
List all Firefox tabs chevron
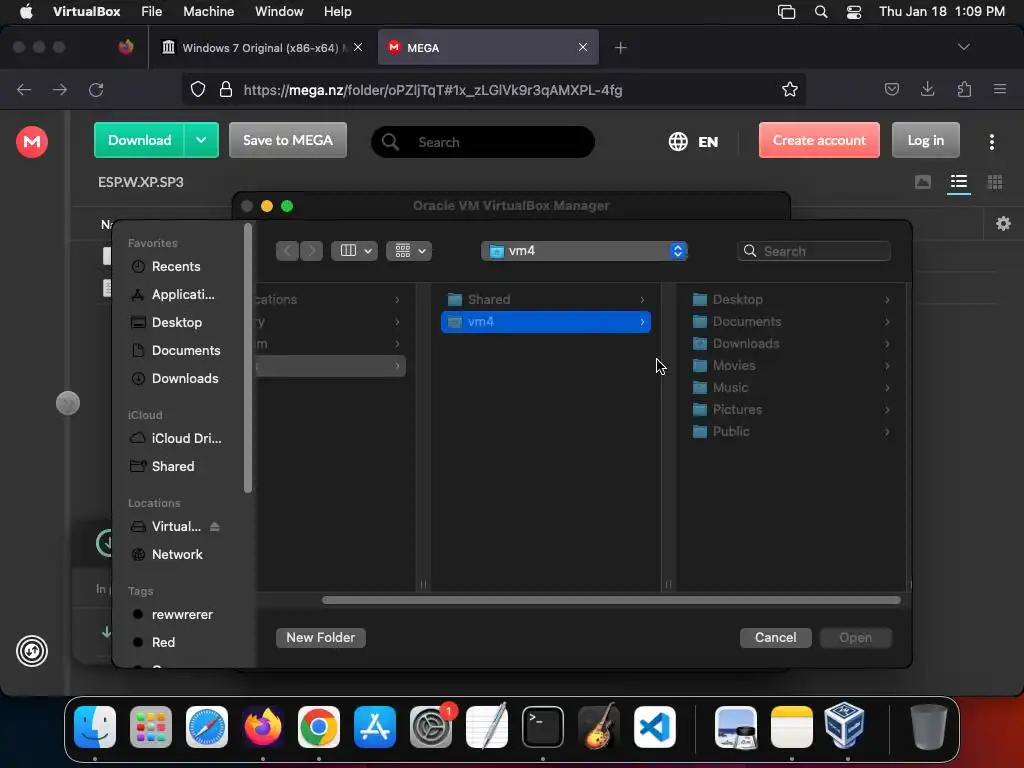[x=963, y=47]
